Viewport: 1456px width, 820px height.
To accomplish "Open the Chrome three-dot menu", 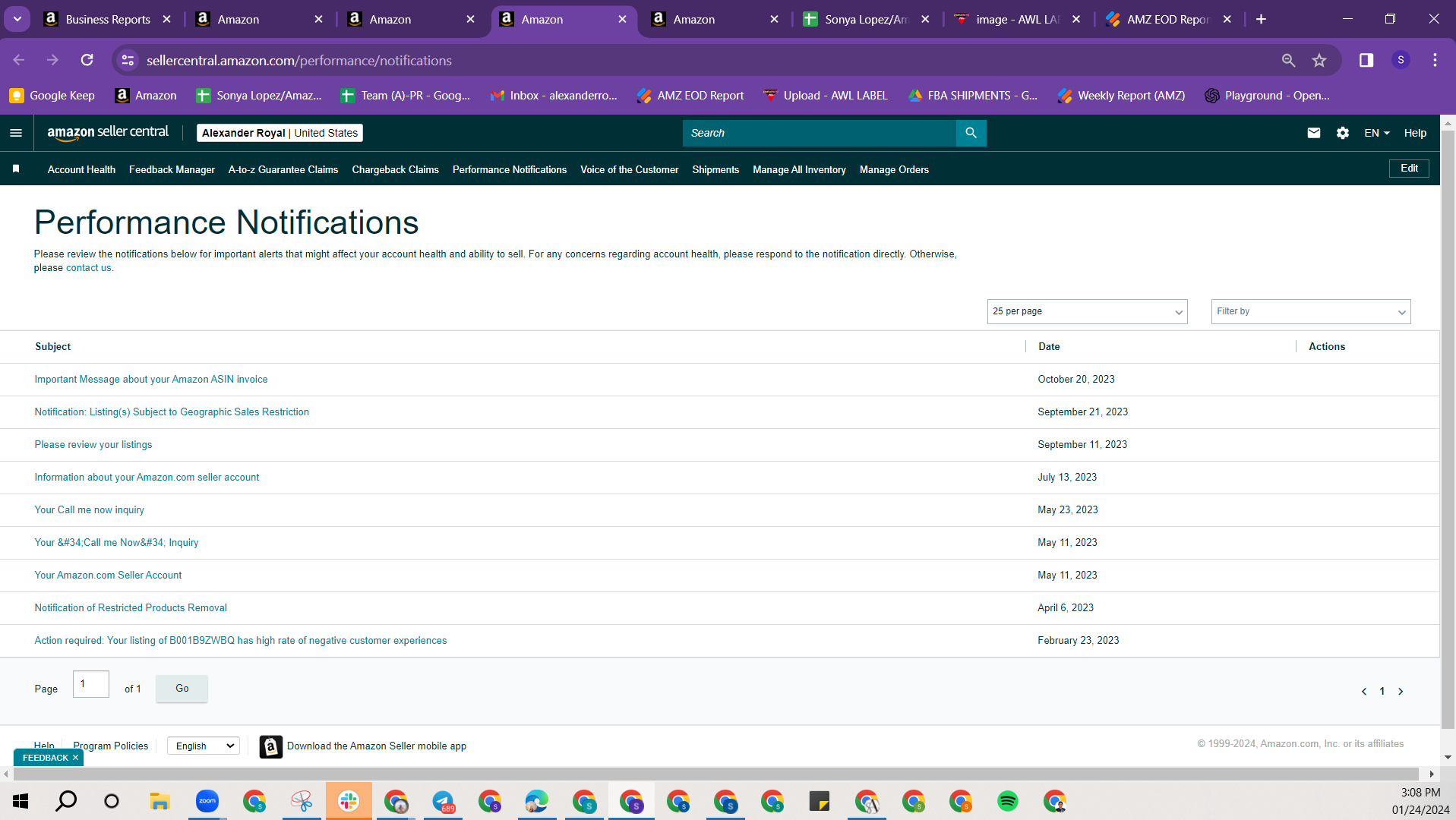I will coord(1435,60).
